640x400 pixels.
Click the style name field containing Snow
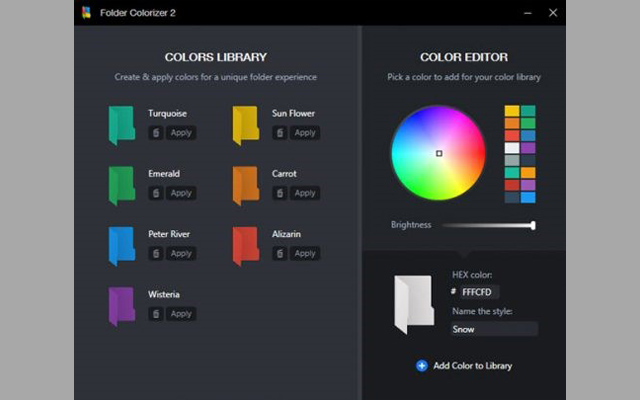494,329
